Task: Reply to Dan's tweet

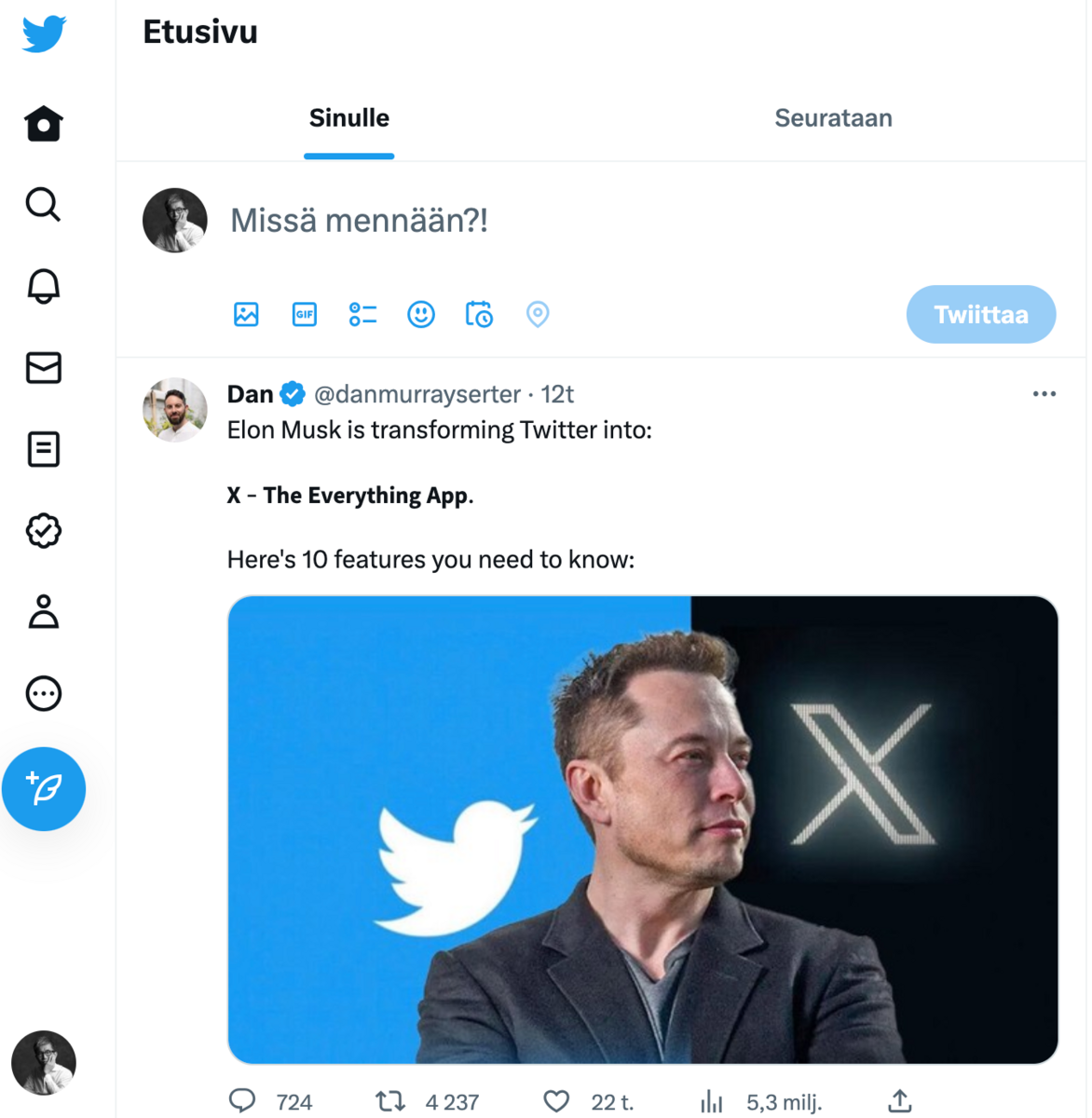Action: click(x=241, y=1101)
